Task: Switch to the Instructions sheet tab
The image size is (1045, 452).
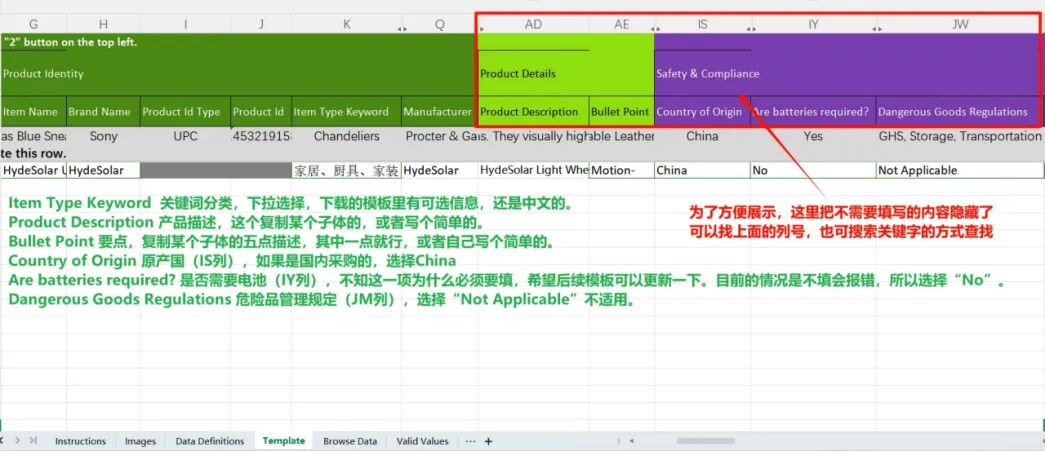Action: pyautogui.click(x=80, y=441)
